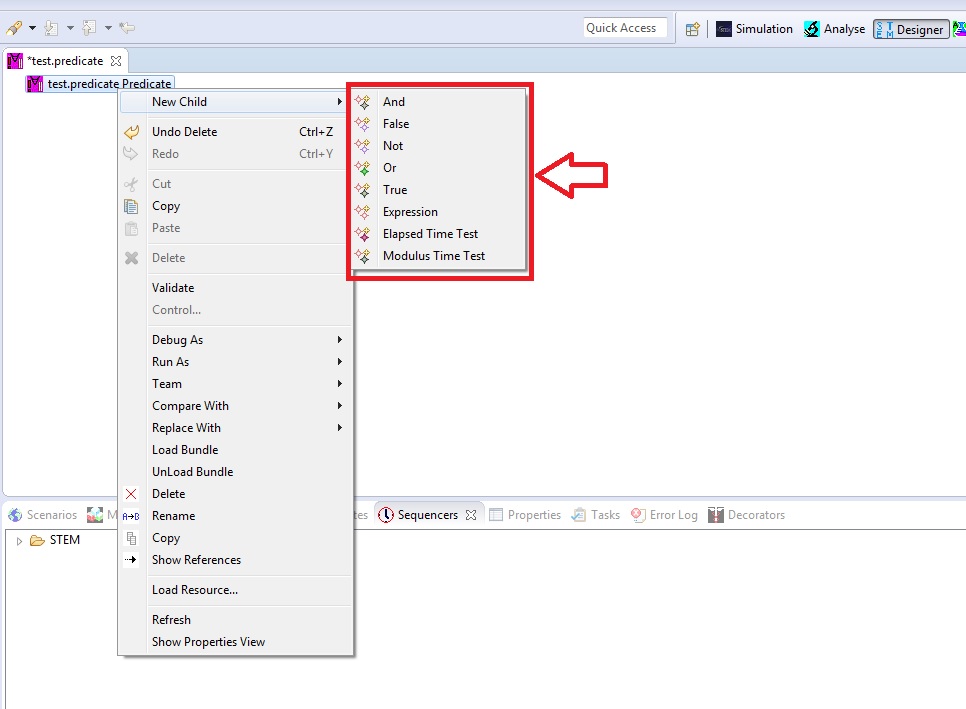
Task: Add a False child predicate
Action: (x=439, y=124)
